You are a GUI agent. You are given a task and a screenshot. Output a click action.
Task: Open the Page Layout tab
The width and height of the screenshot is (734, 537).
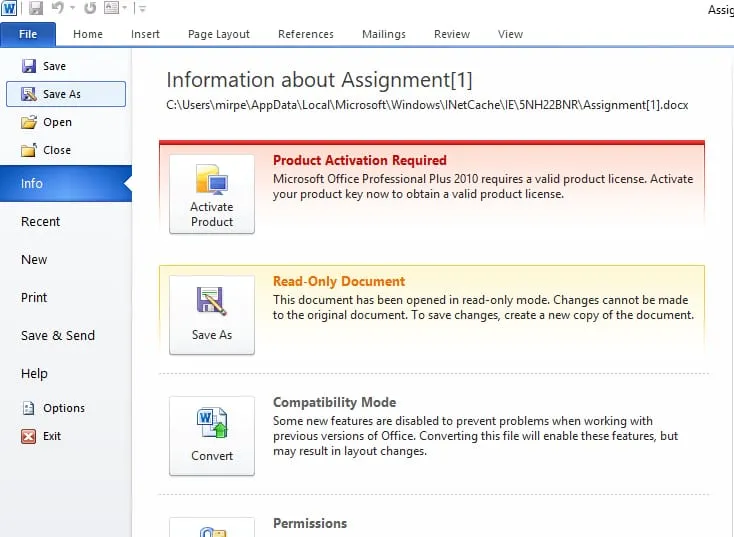pyautogui.click(x=219, y=34)
